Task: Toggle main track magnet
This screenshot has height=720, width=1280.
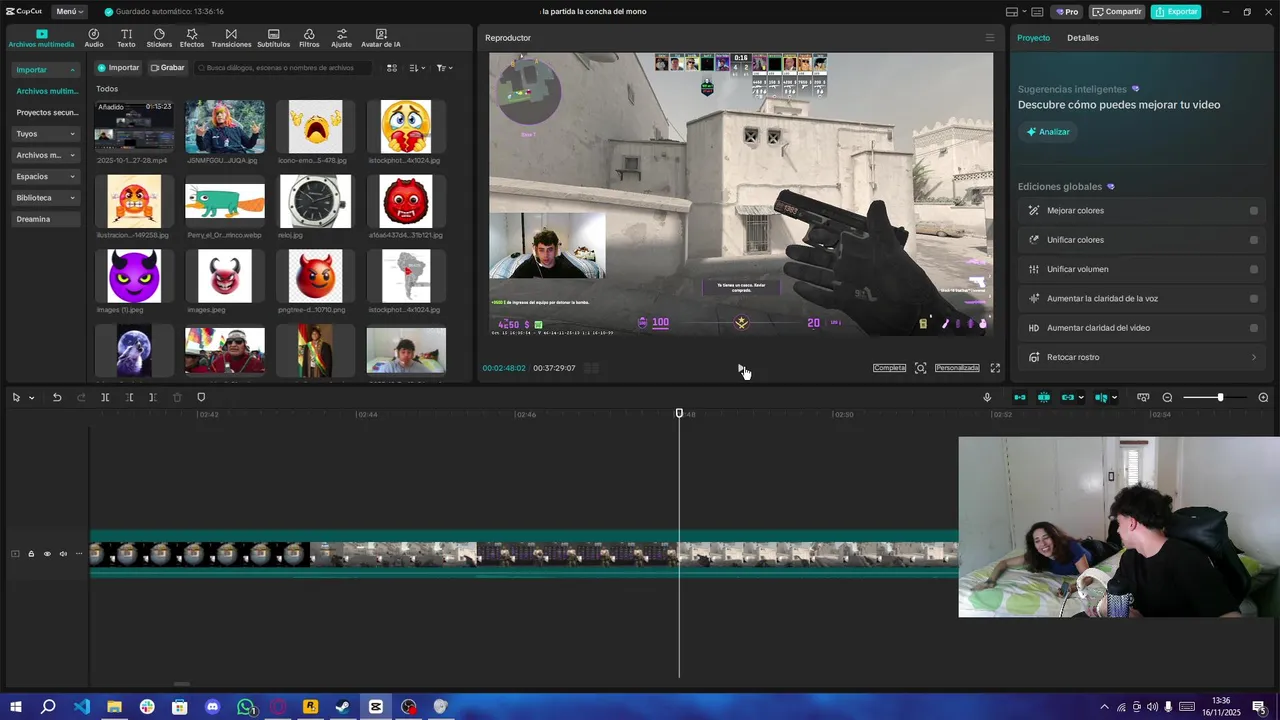Action: [x=1020, y=398]
